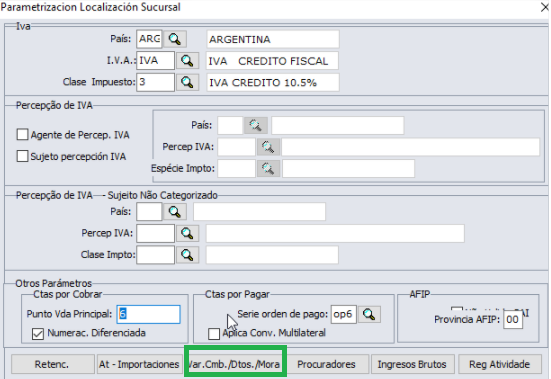The image size is (551, 379).
Task: Open País lookup in Sujeito Não Categorizado
Action: pos(175,212)
